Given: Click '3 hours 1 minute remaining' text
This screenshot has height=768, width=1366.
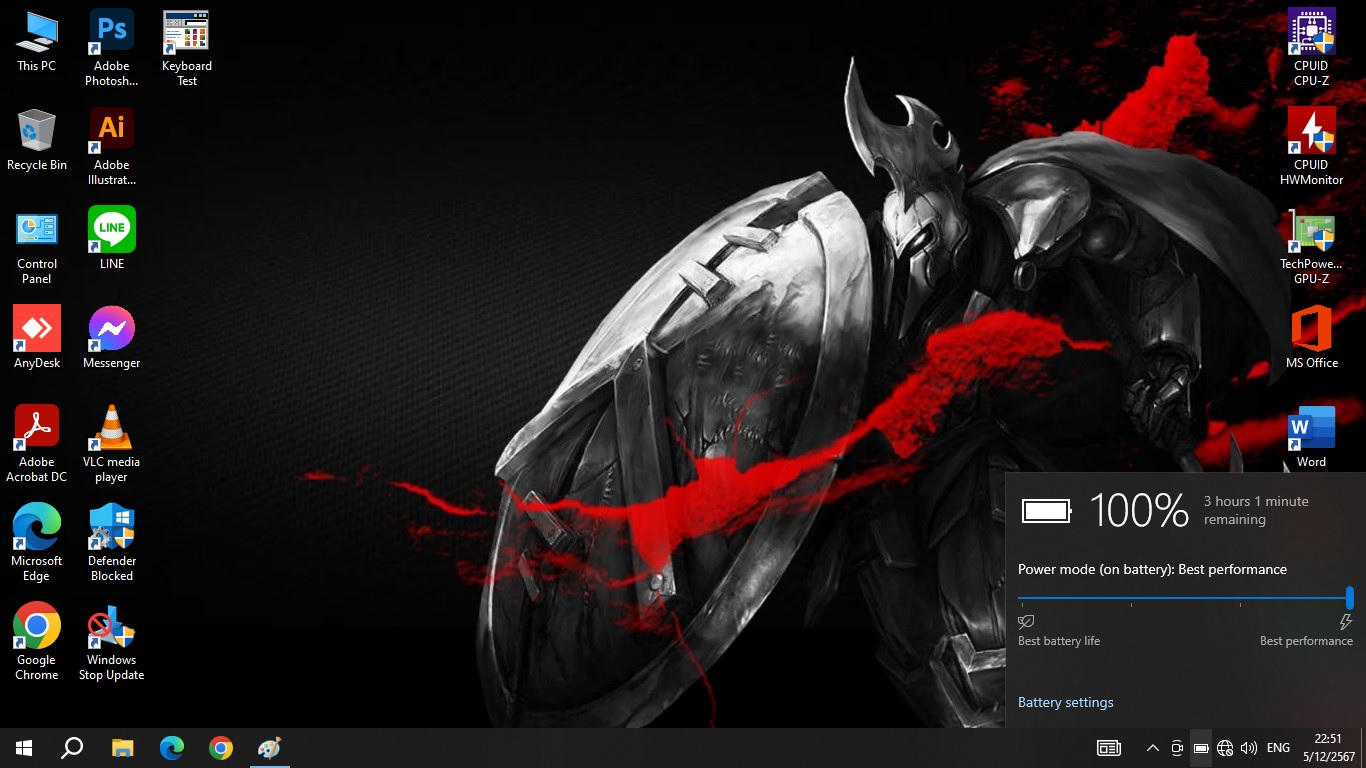Looking at the screenshot, I should click(1256, 510).
